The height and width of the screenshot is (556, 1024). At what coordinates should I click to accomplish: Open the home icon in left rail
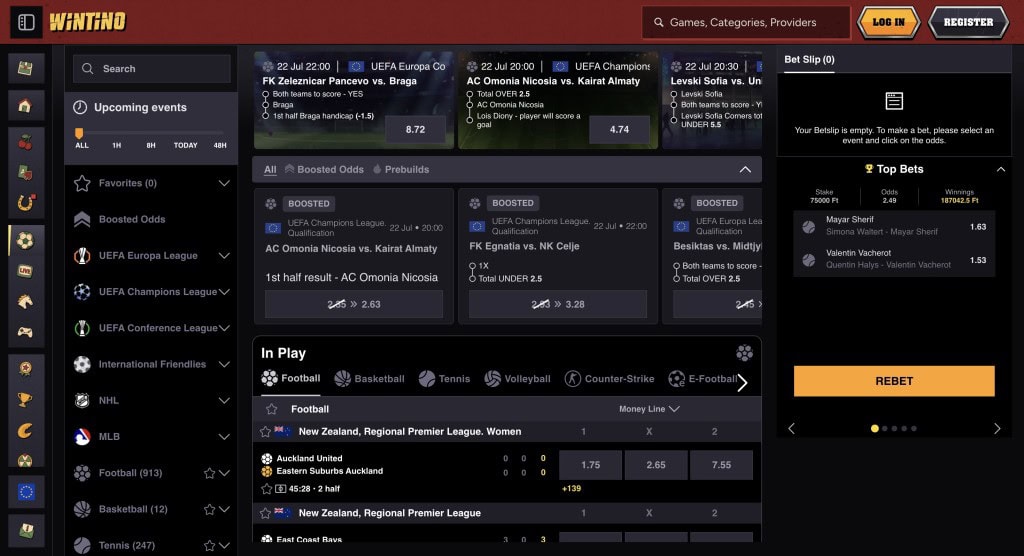25,106
